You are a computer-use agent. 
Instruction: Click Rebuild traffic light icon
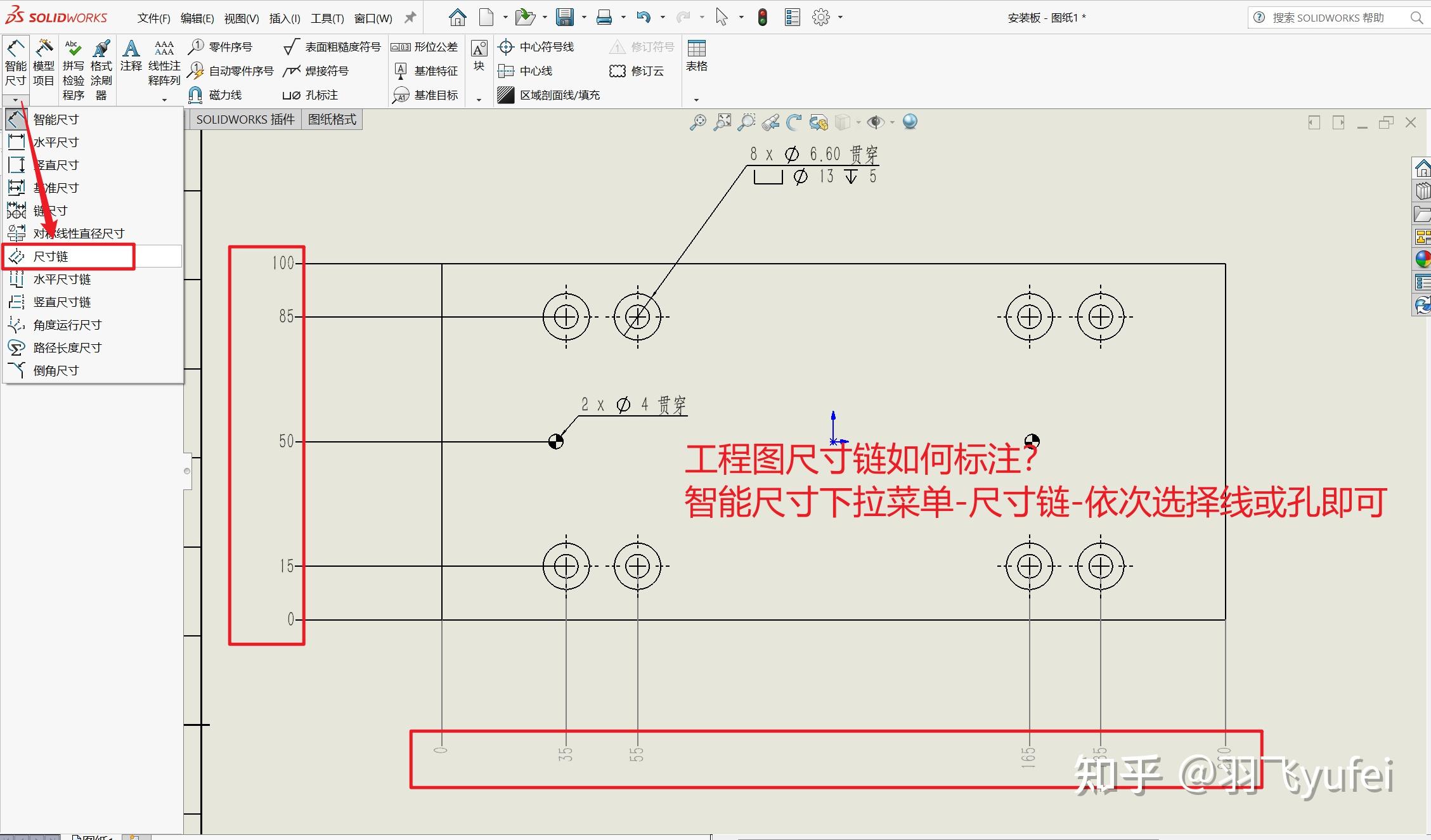763,17
